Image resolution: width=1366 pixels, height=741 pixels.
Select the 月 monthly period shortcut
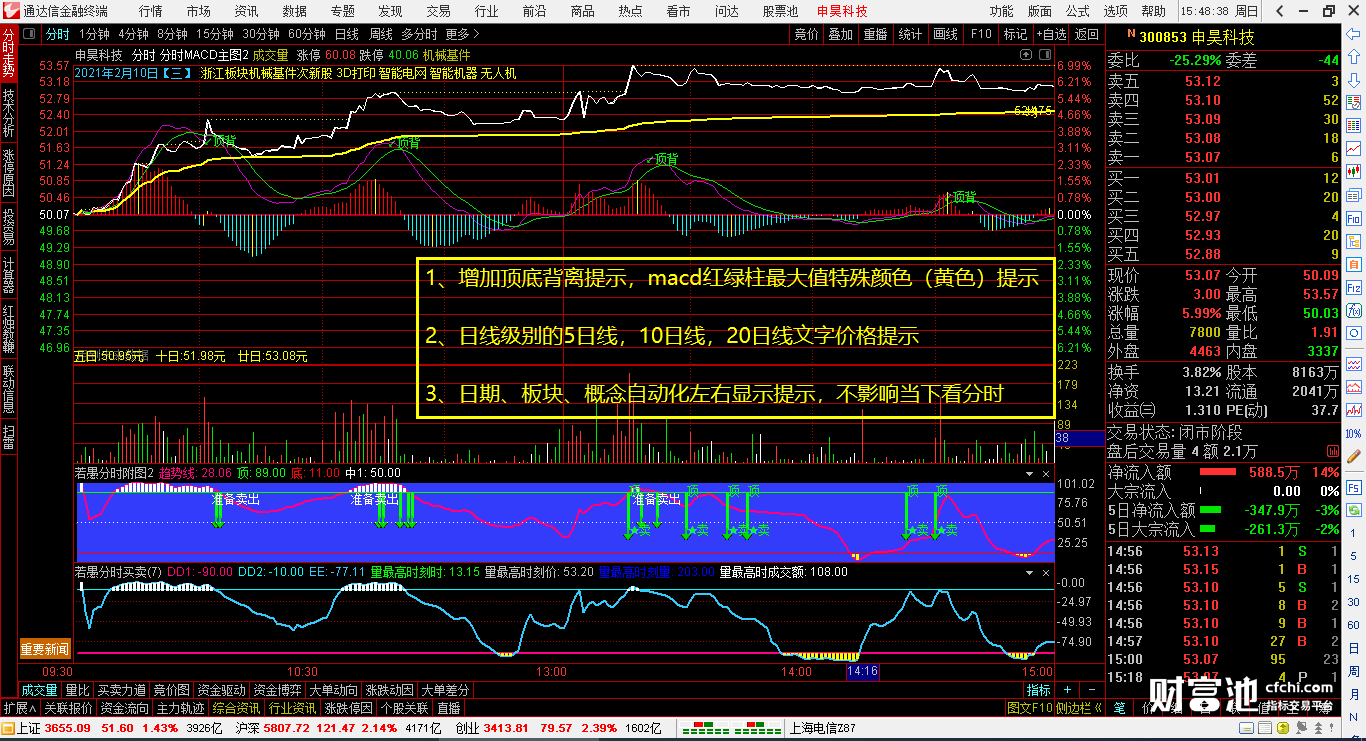point(1353,694)
